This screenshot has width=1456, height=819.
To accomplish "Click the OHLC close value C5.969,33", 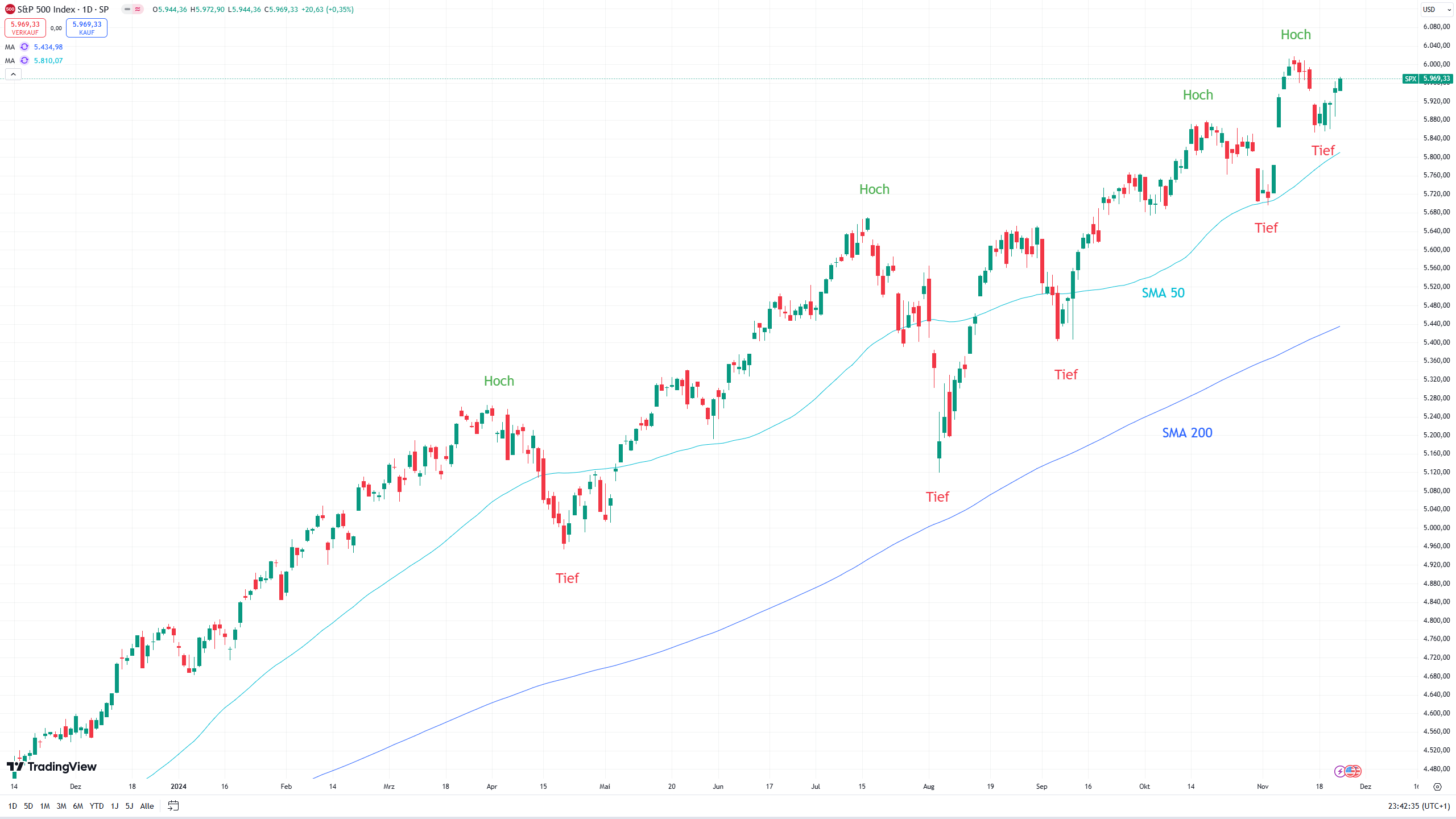I will (x=281, y=10).
